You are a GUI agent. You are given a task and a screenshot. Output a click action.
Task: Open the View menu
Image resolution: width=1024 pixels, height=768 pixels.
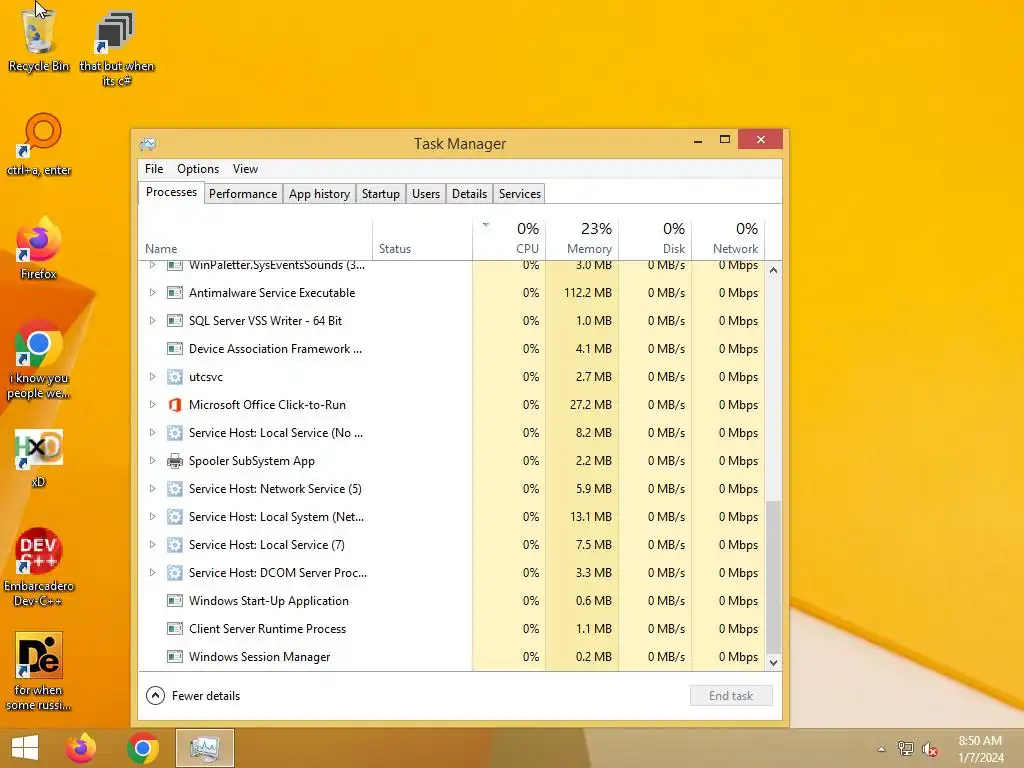point(245,169)
